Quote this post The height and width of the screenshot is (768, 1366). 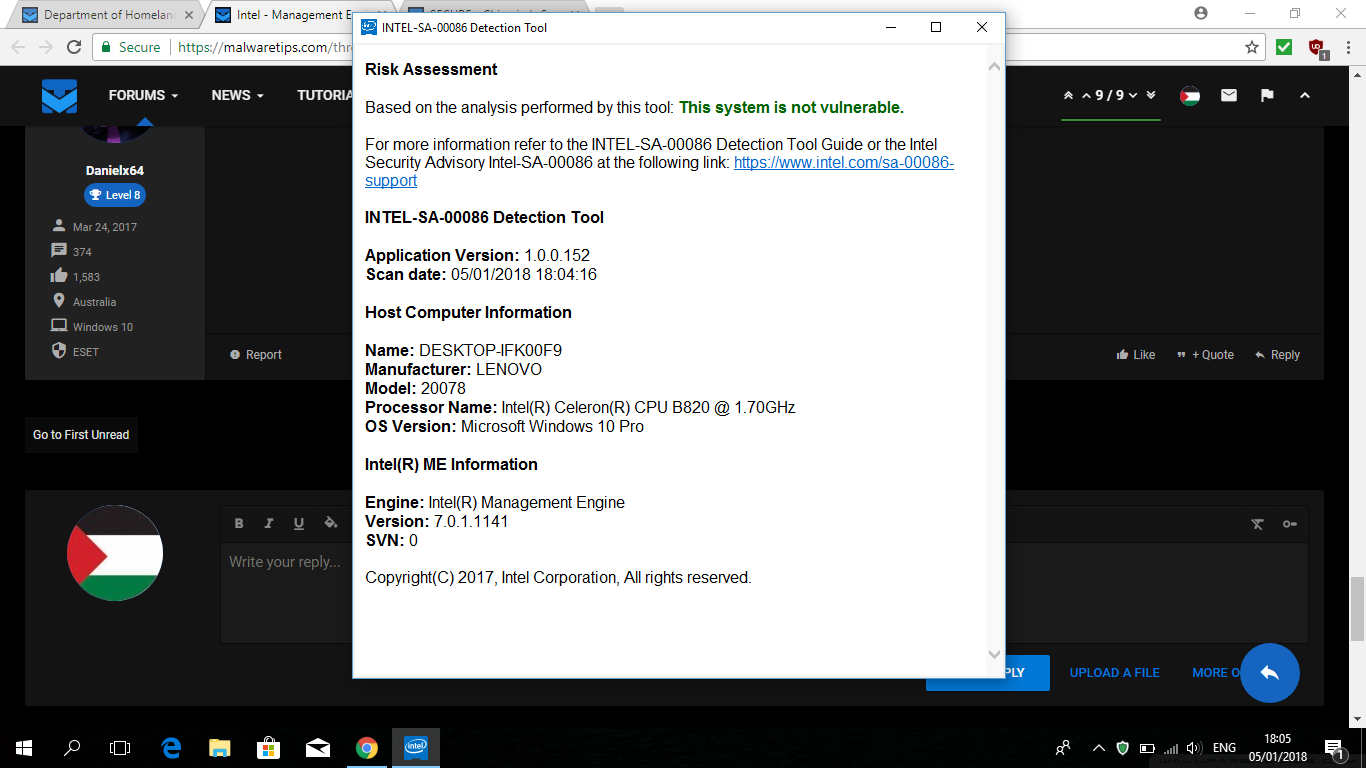pyautogui.click(x=1205, y=355)
